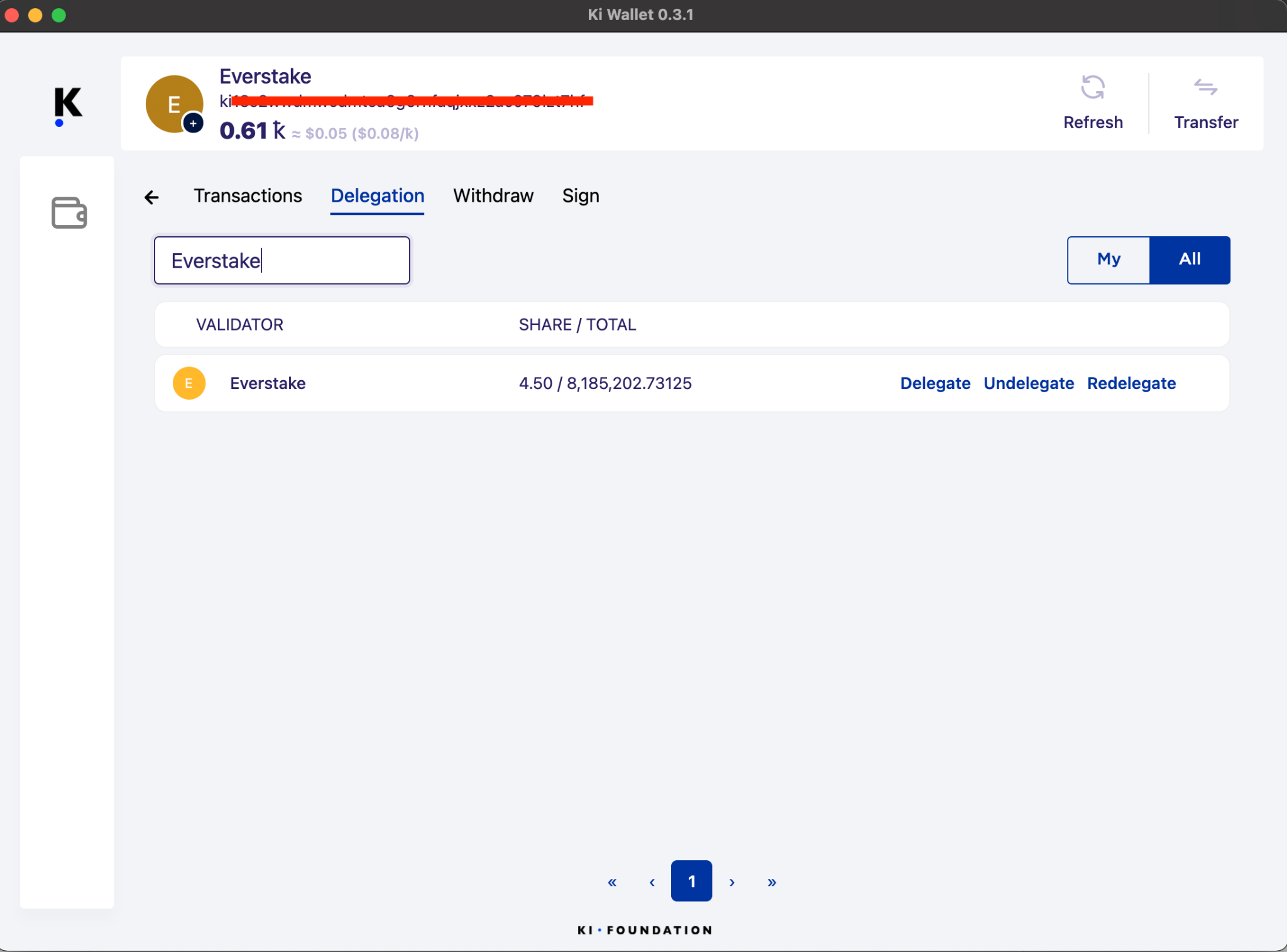Open the Sign tab
This screenshot has width=1287, height=952.
coord(581,196)
